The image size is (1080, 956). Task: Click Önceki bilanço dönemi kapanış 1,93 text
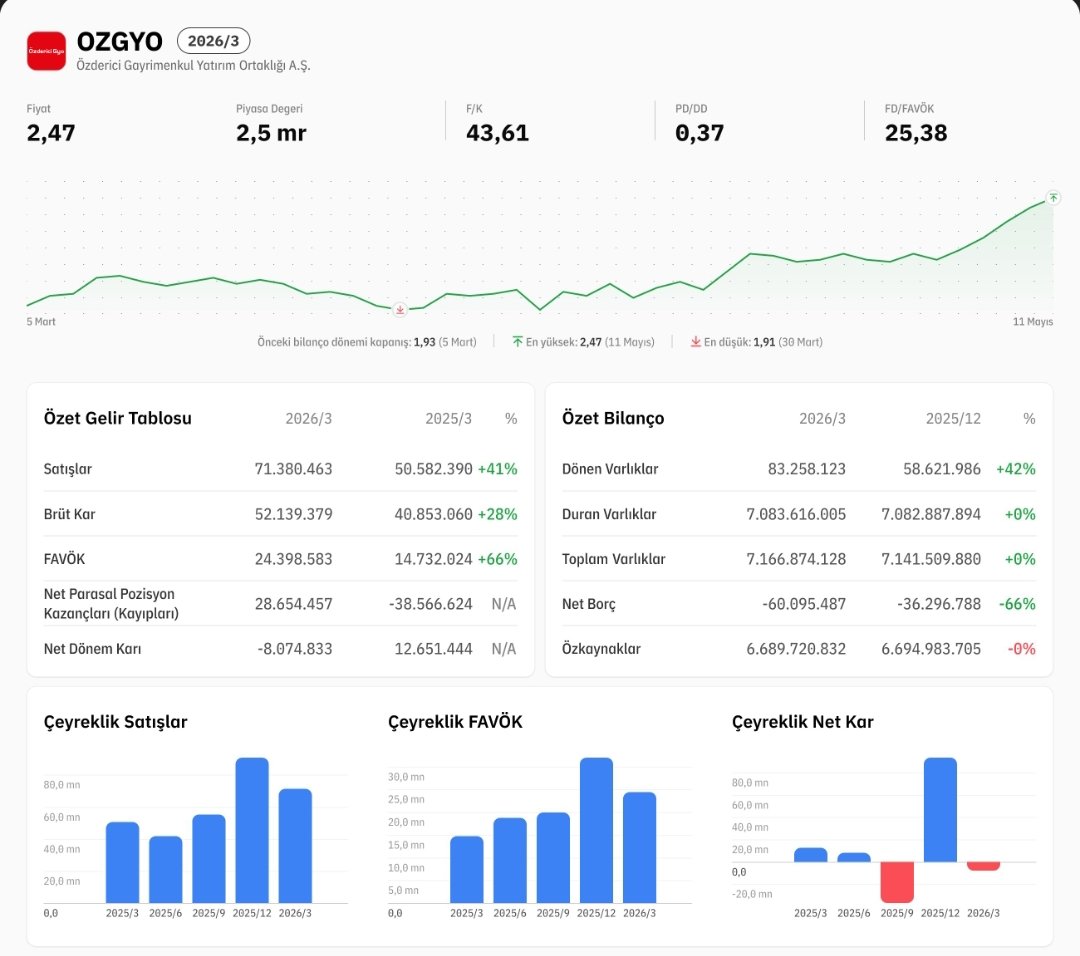coord(366,342)
